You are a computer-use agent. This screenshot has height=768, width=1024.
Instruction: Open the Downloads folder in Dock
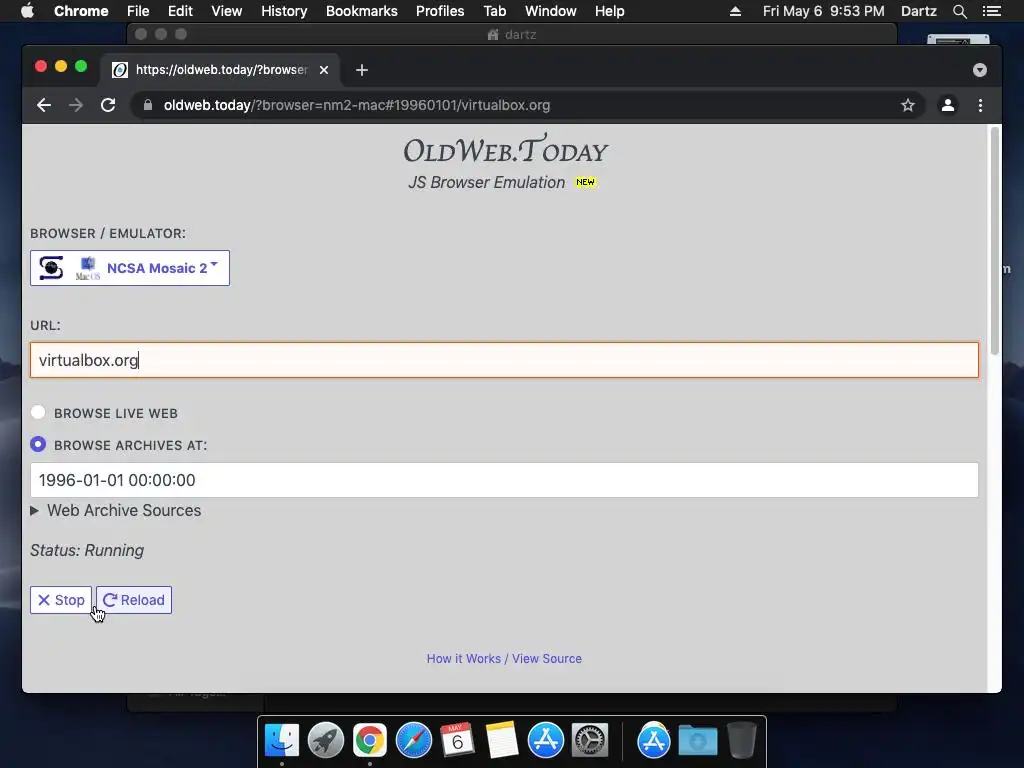(697, 741)
